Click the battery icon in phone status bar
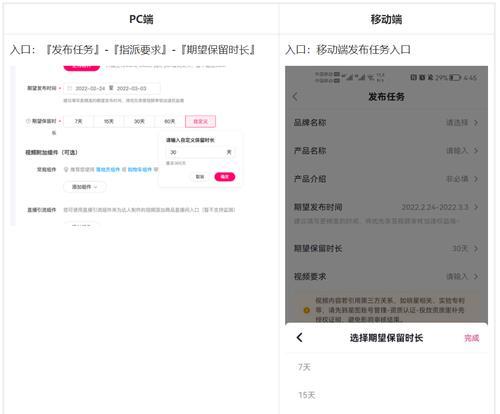 click(455, 78)
